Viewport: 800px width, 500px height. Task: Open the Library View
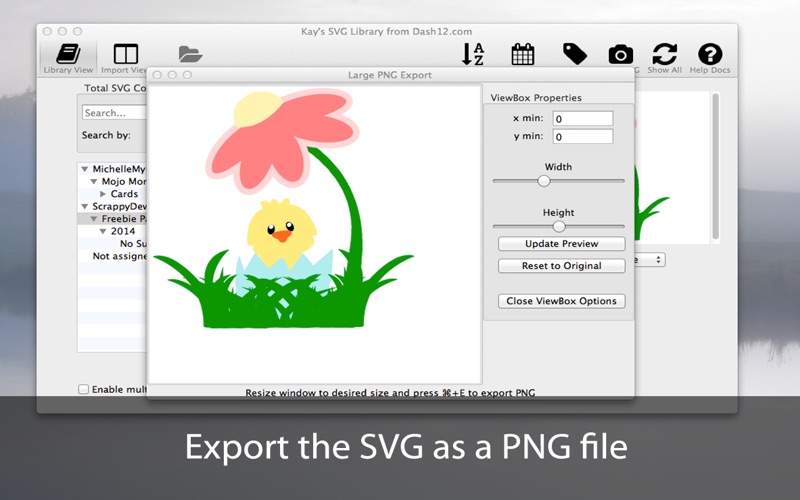pos(68,56)
